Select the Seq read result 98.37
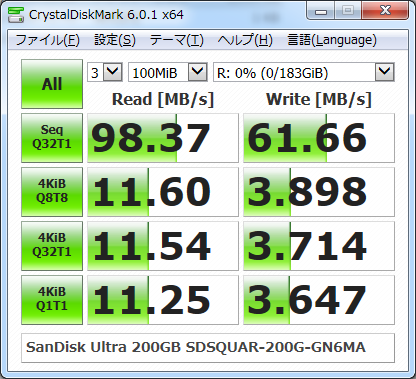 [x=163, y=138]
